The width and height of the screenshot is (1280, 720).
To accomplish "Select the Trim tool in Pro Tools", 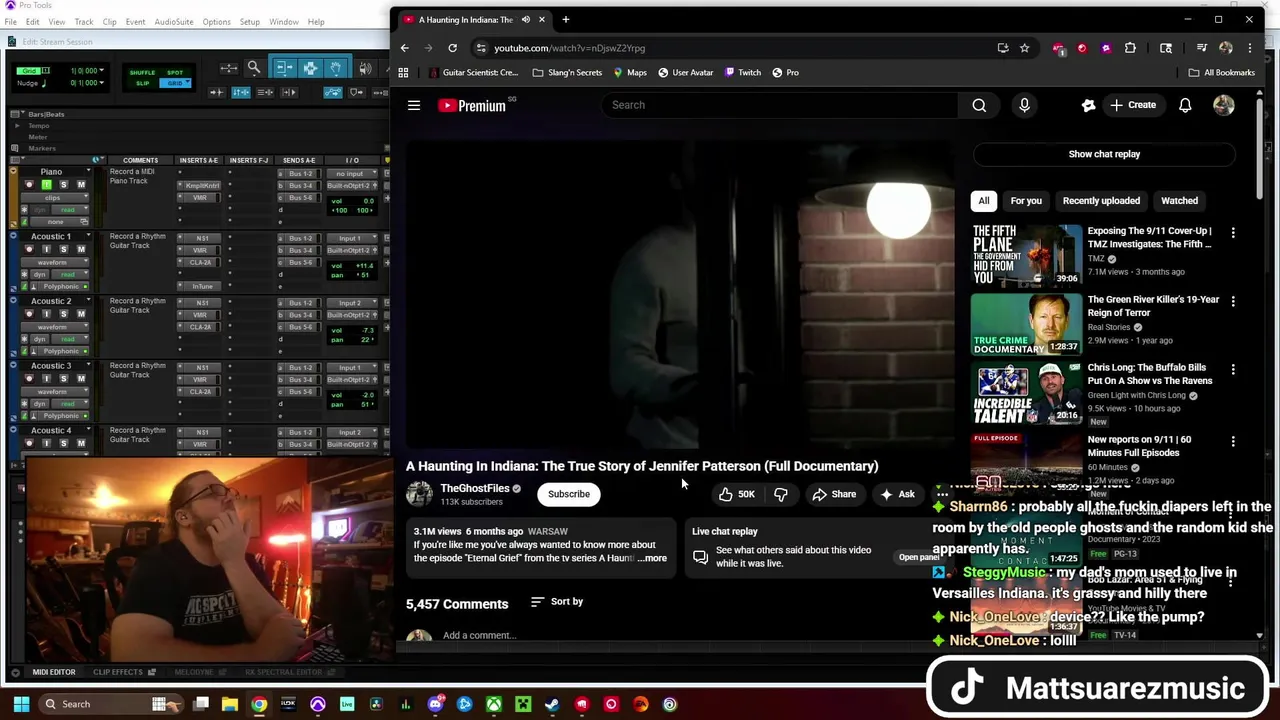I will 285,68.
